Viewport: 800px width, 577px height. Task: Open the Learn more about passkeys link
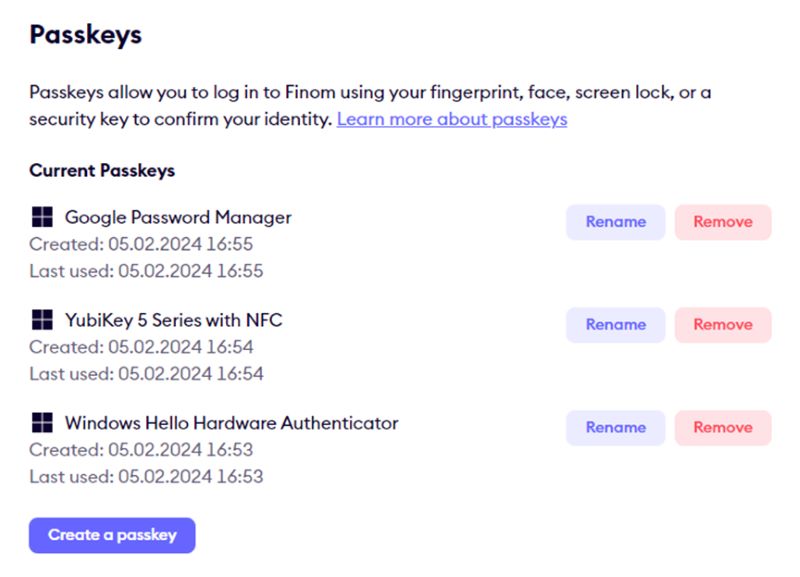(452, 119)
